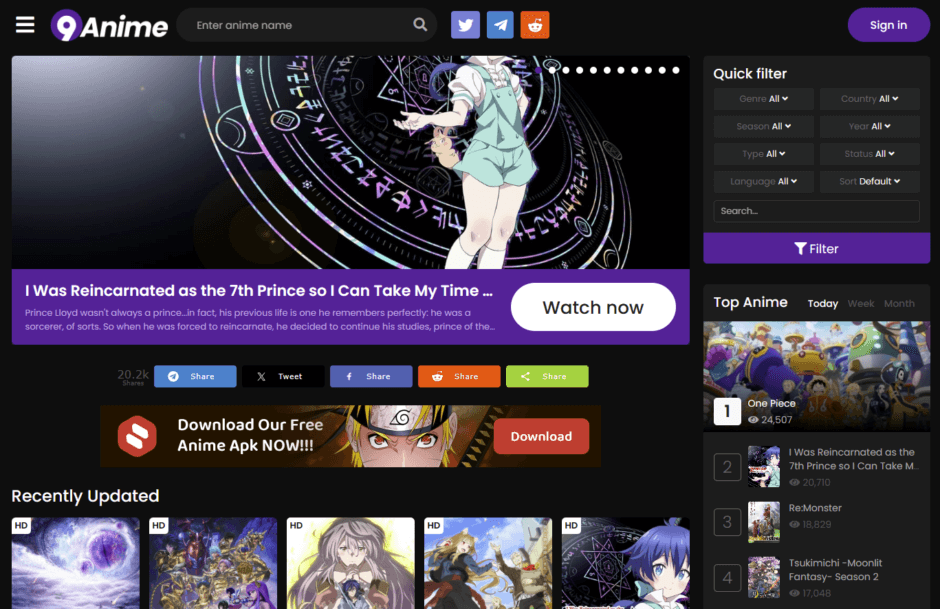Click the 9Anime logo
This screenshot has height=609, width=940.
click(108, 25)
